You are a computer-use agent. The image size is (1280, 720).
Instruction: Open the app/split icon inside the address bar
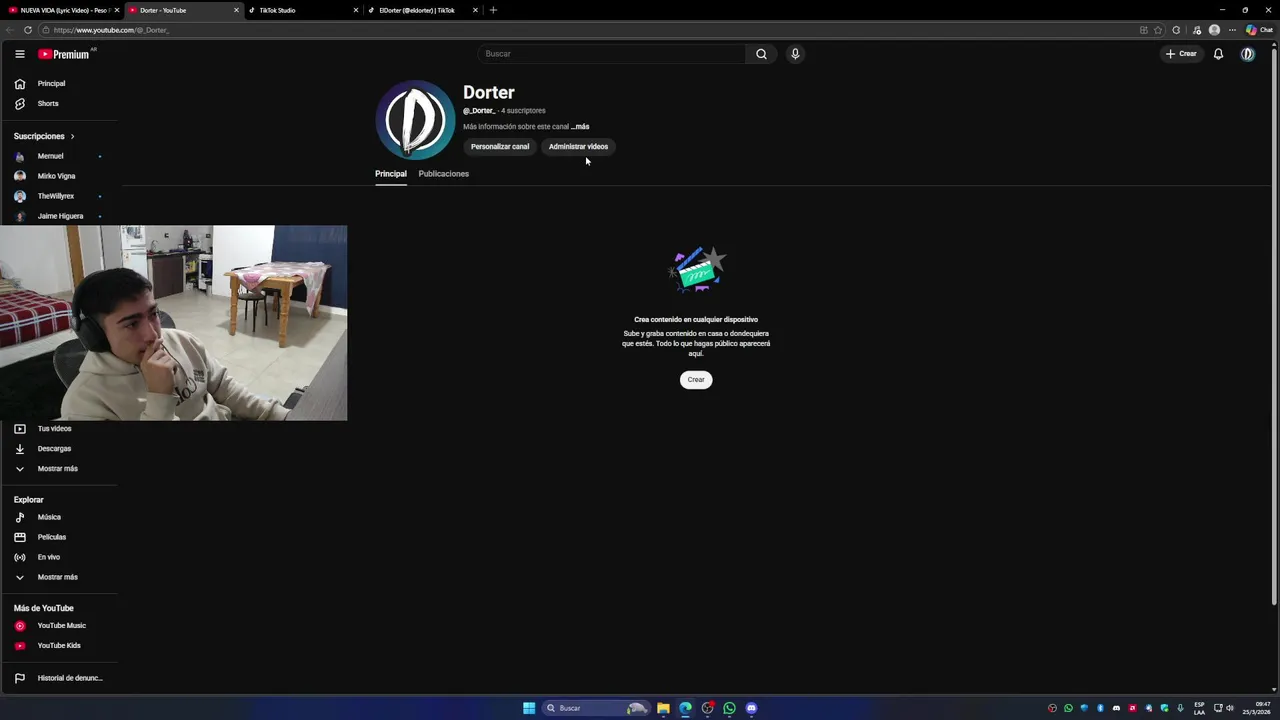click(x=1144, y=30)
